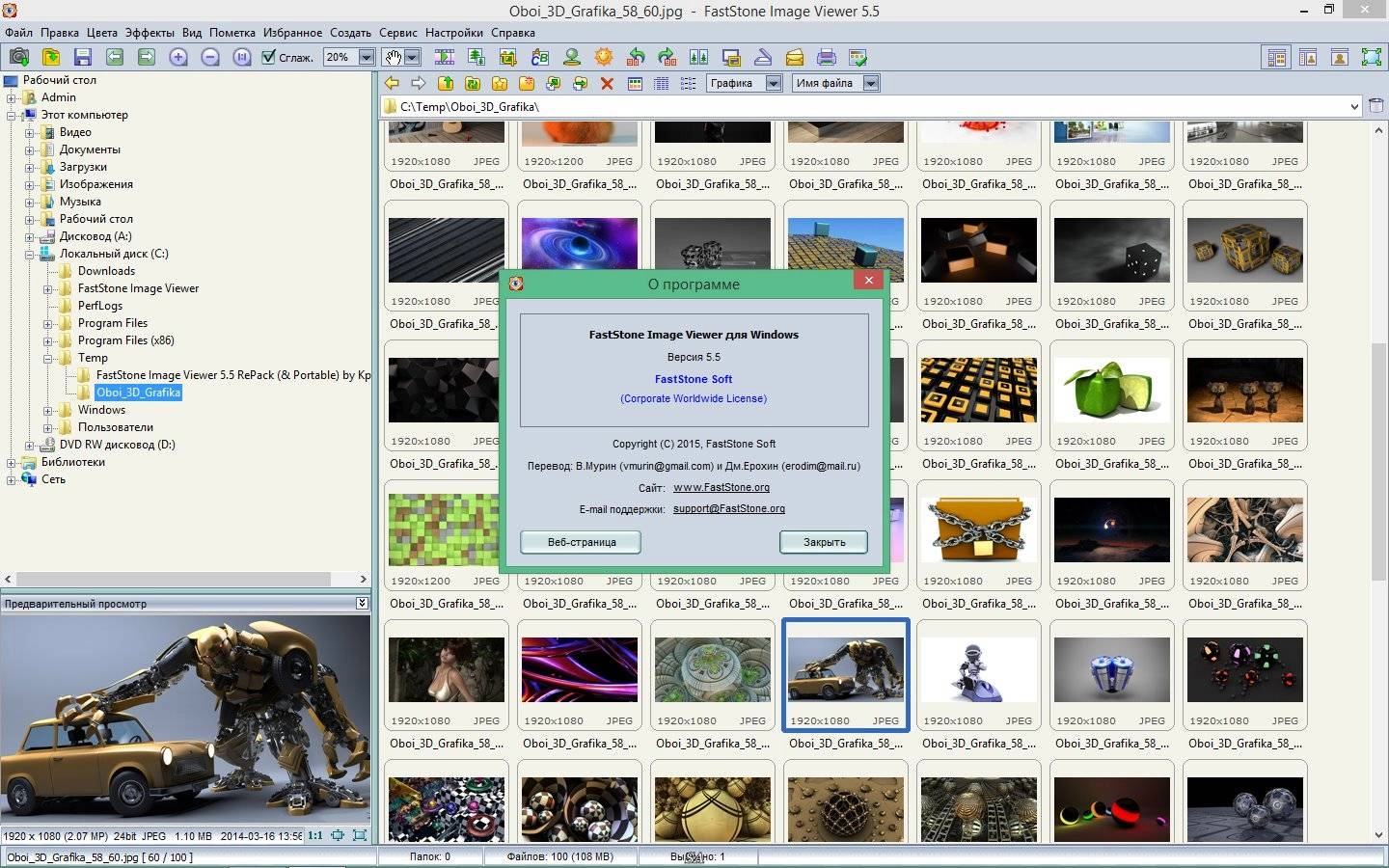The height and width of the screenshot is (868, 1389).
Task: Open the 20% zoom level dropdown
Action: [367, 57]
